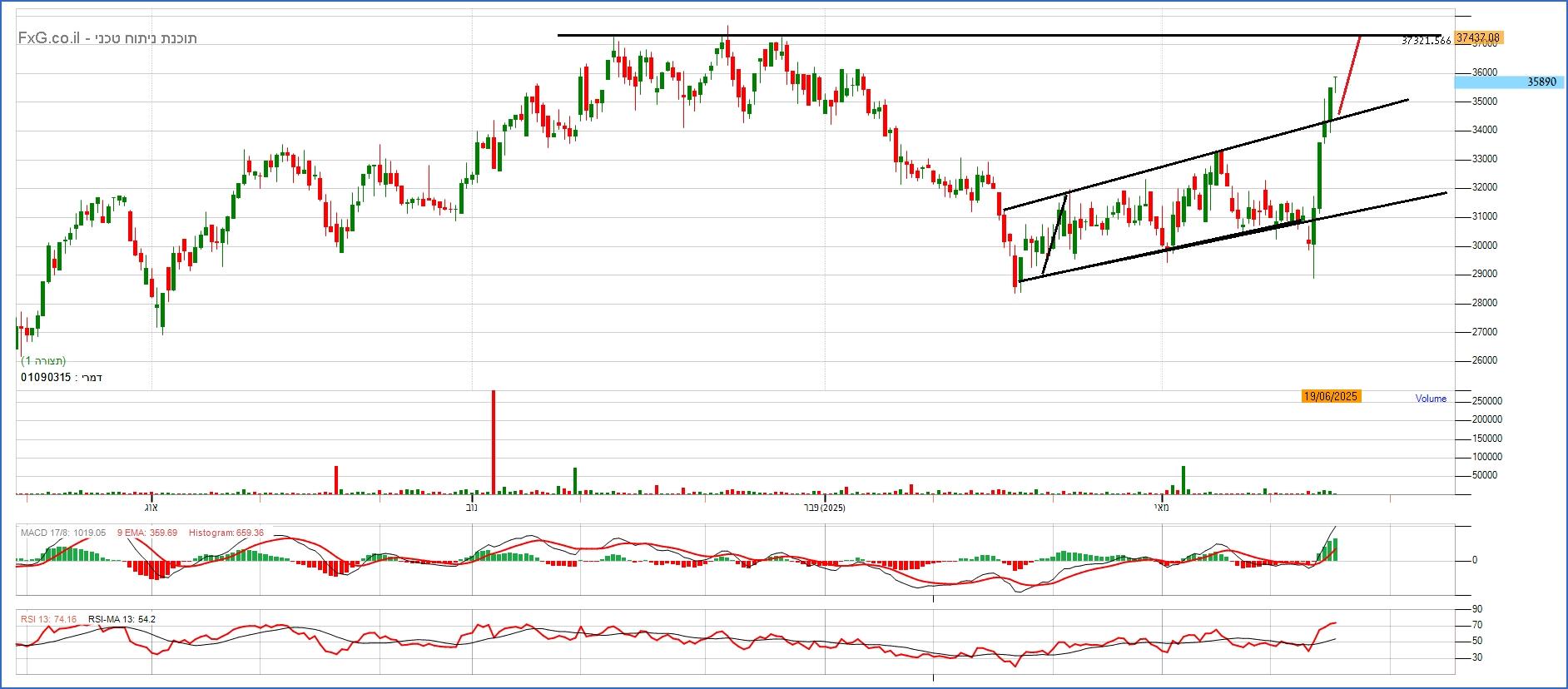Select the MACD 17/8 indicator label
Viewport: 1568px width, 689px height.
[62, 533]
